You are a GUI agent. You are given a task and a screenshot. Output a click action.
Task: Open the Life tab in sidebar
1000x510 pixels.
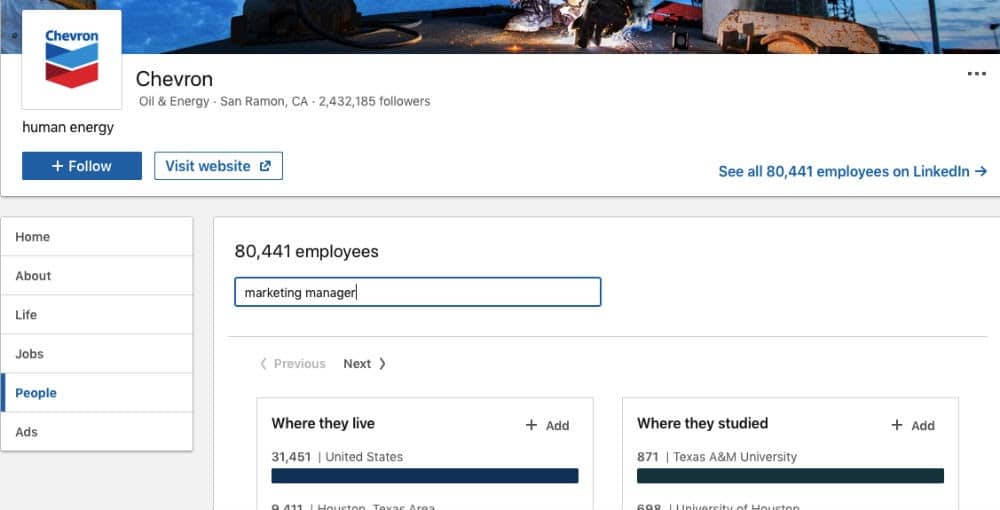pyautogui.click(x=97, y=315)
